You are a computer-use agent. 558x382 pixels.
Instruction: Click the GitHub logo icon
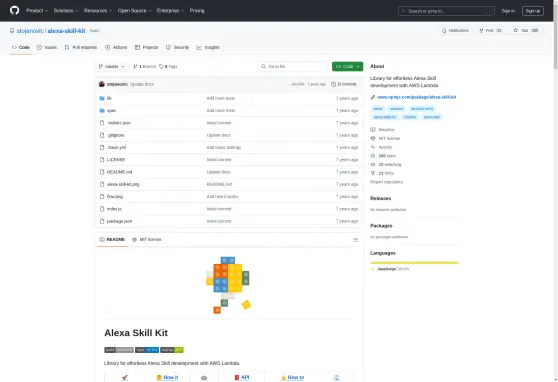point(15,10)
